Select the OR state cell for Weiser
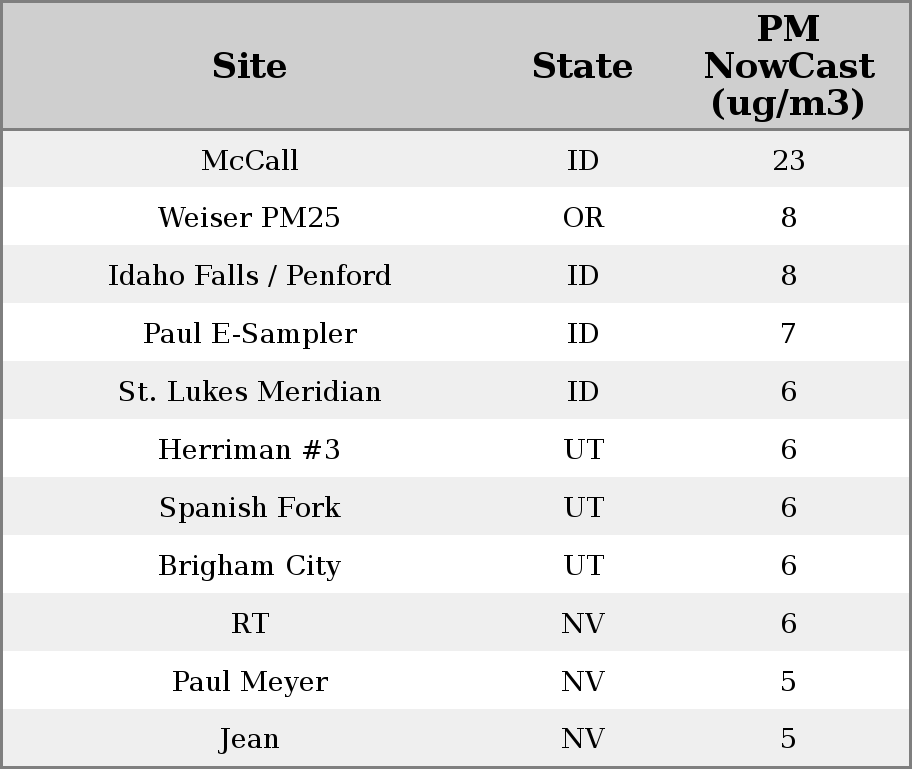 tap(583, 218)
